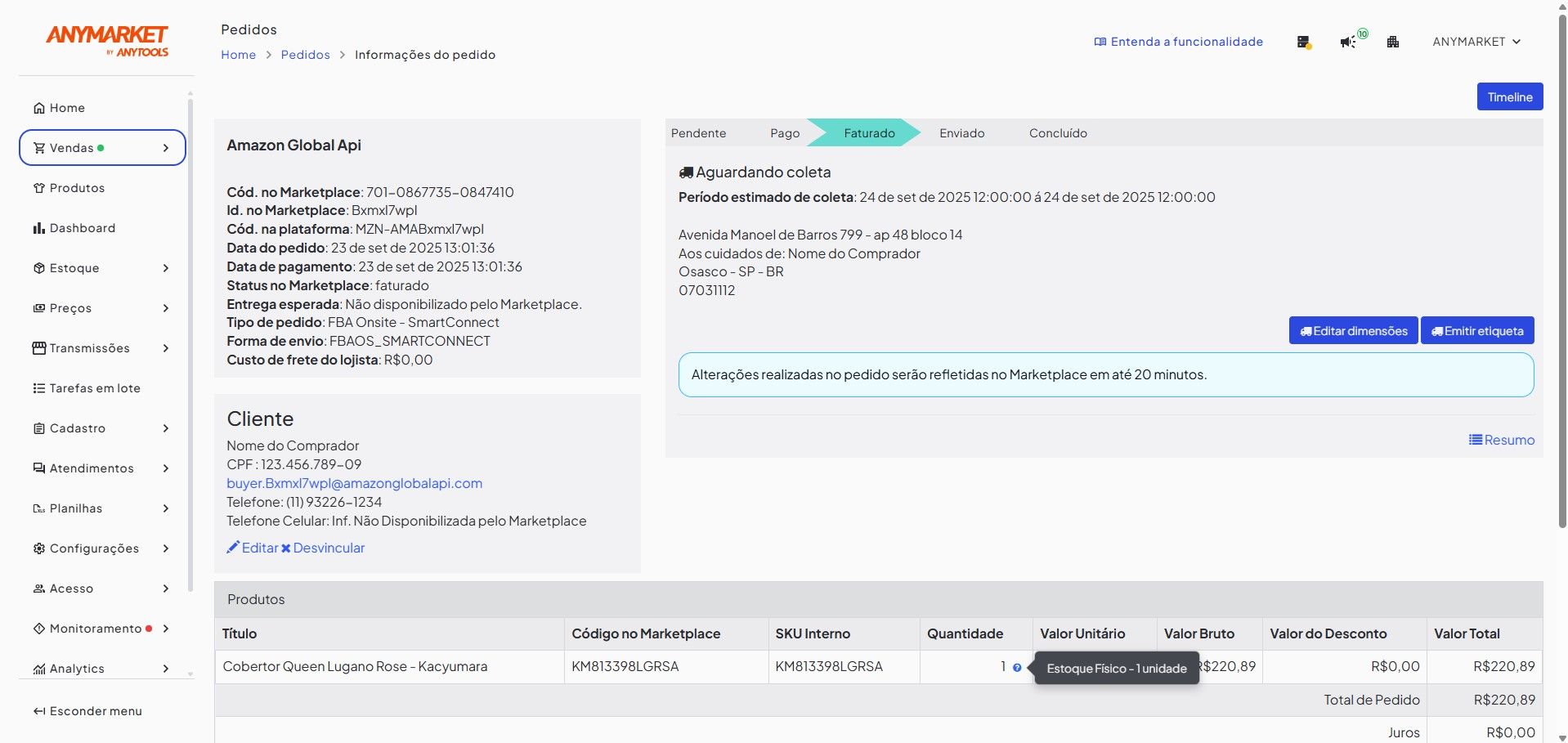Click the Editar dimensões button
The width and height of the screenshot is (1568, 743).
tap(1354, 330)
